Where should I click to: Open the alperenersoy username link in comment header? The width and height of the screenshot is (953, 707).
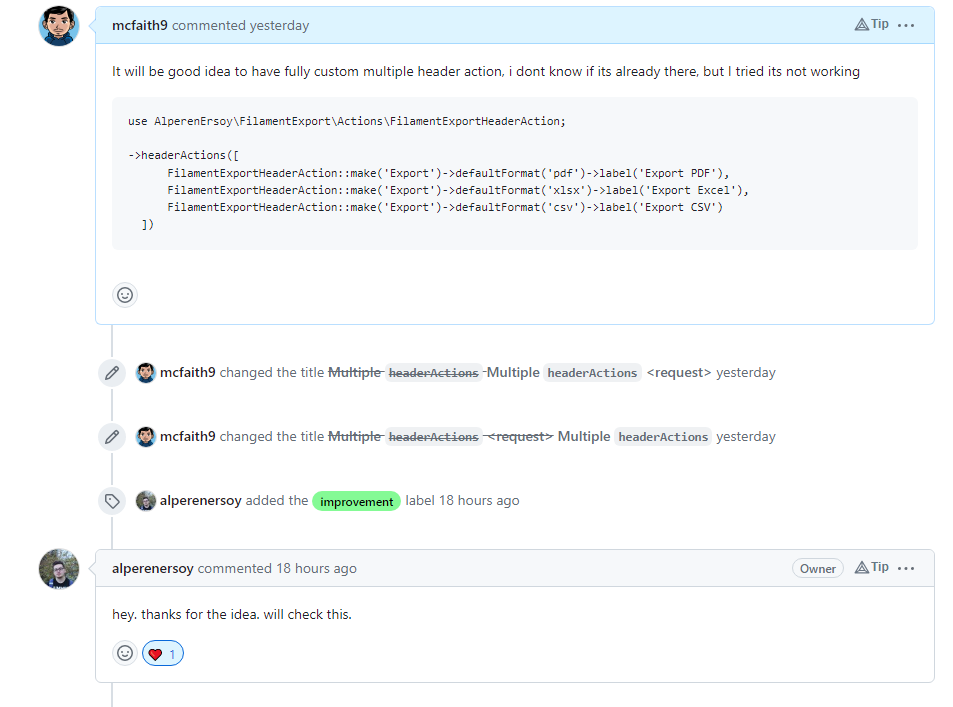click(x=153, y=568)
